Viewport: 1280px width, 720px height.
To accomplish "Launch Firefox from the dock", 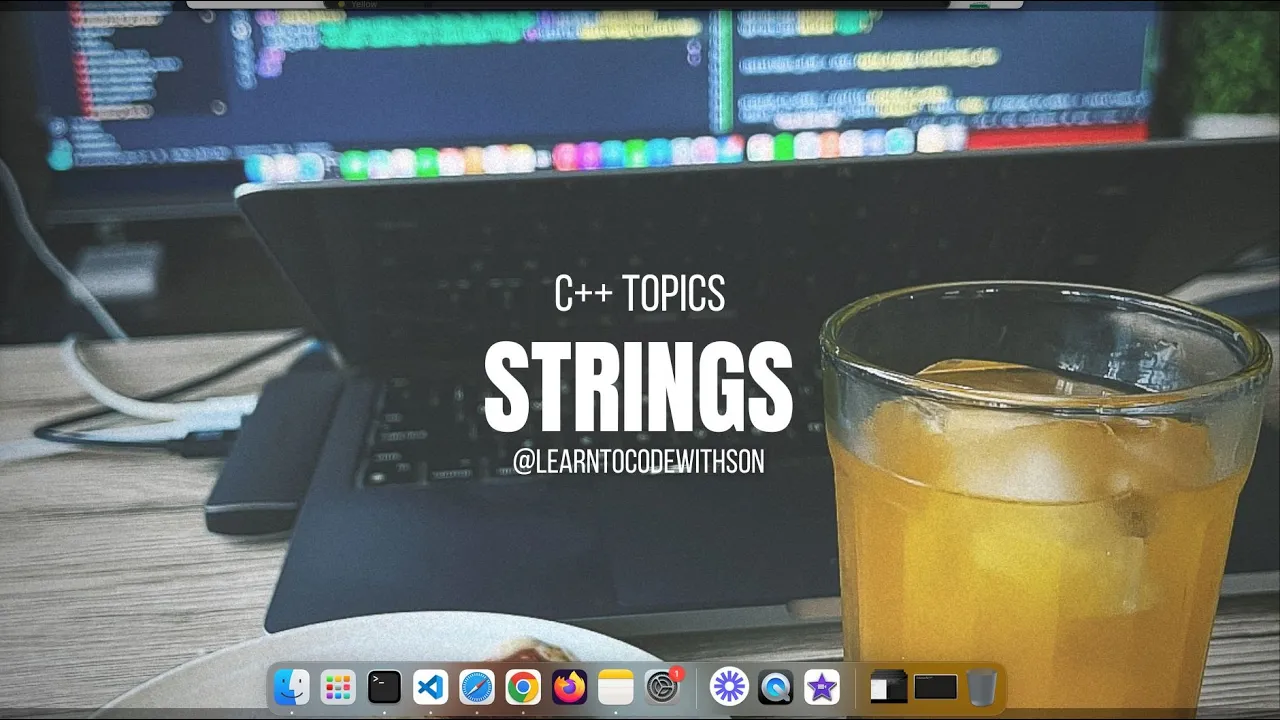I will tap(569, 687).
